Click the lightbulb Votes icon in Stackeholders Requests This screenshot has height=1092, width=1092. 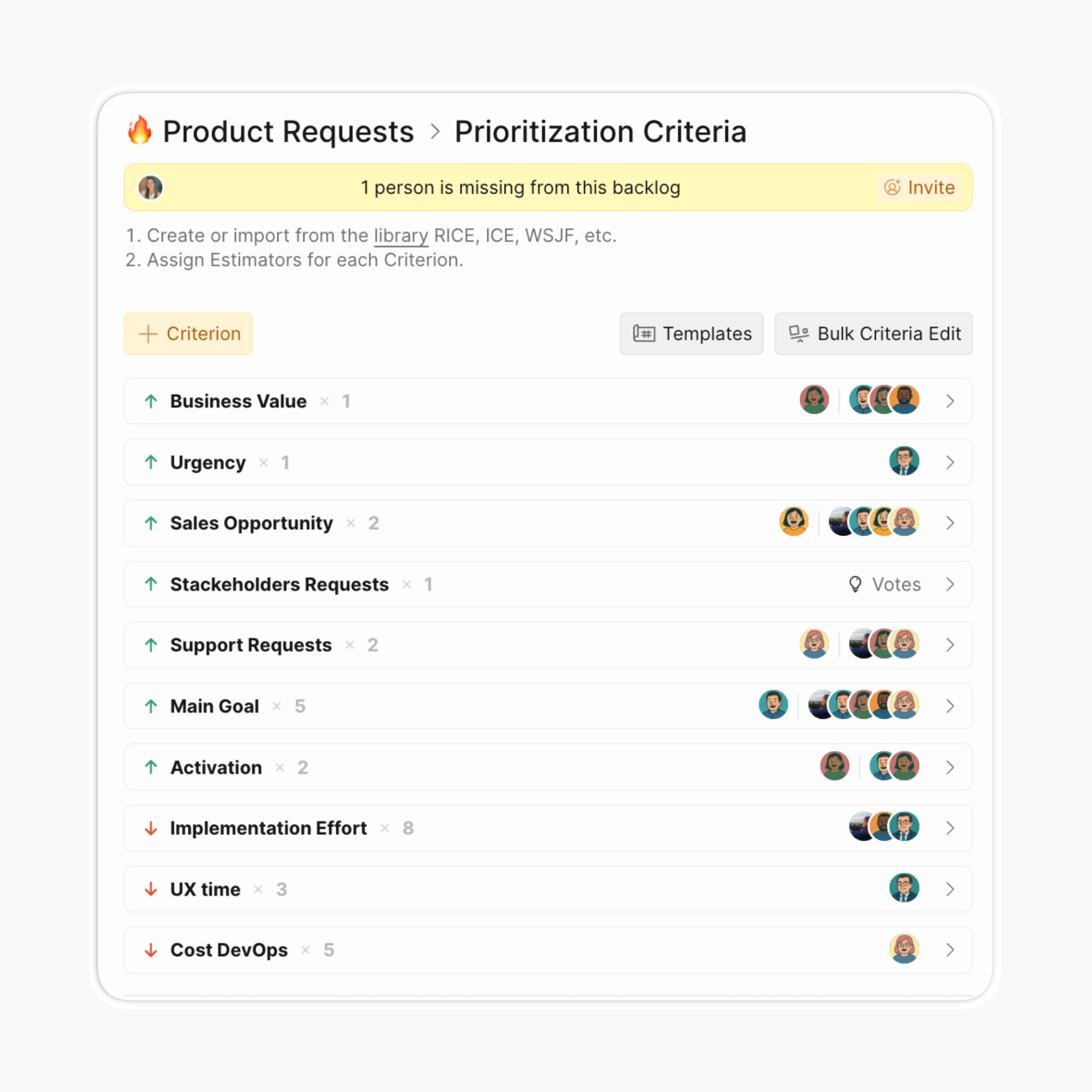[x=855, y=585]
